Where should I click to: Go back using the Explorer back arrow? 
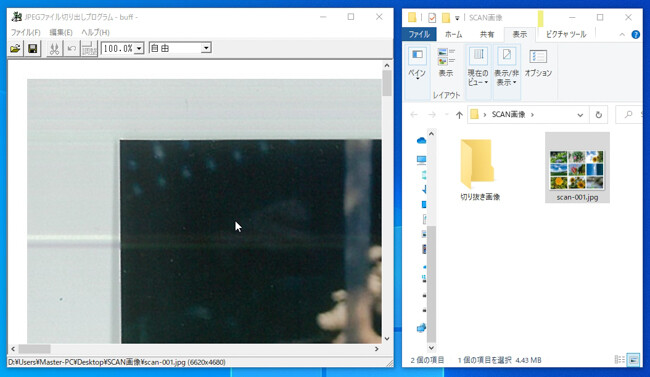tap(414, 115)
